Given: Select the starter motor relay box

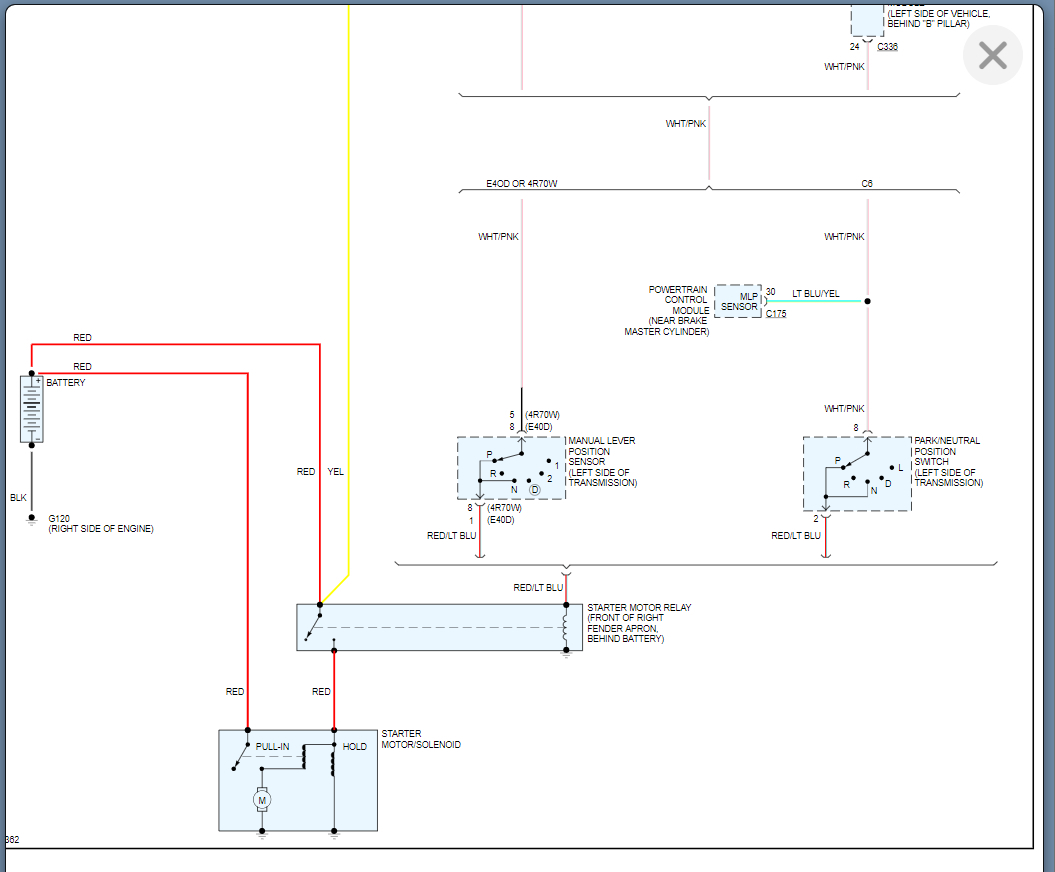Looking at the screenshot, I should point(439,627).
